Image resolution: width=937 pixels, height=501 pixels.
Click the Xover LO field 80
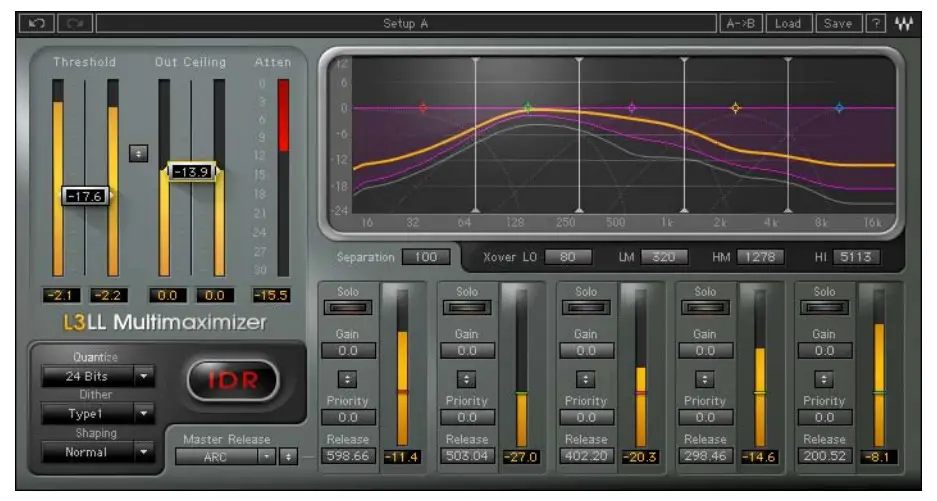(x=568, y=257)
